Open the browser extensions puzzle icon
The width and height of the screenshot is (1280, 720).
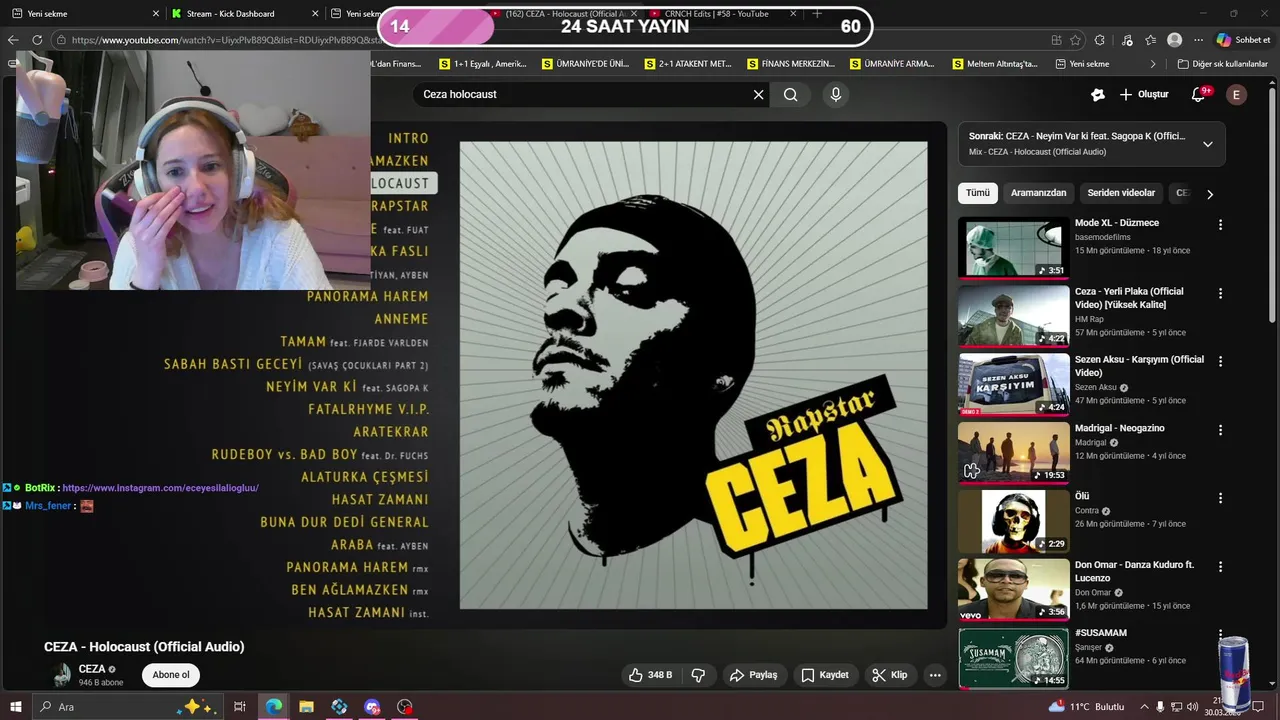1100,40
